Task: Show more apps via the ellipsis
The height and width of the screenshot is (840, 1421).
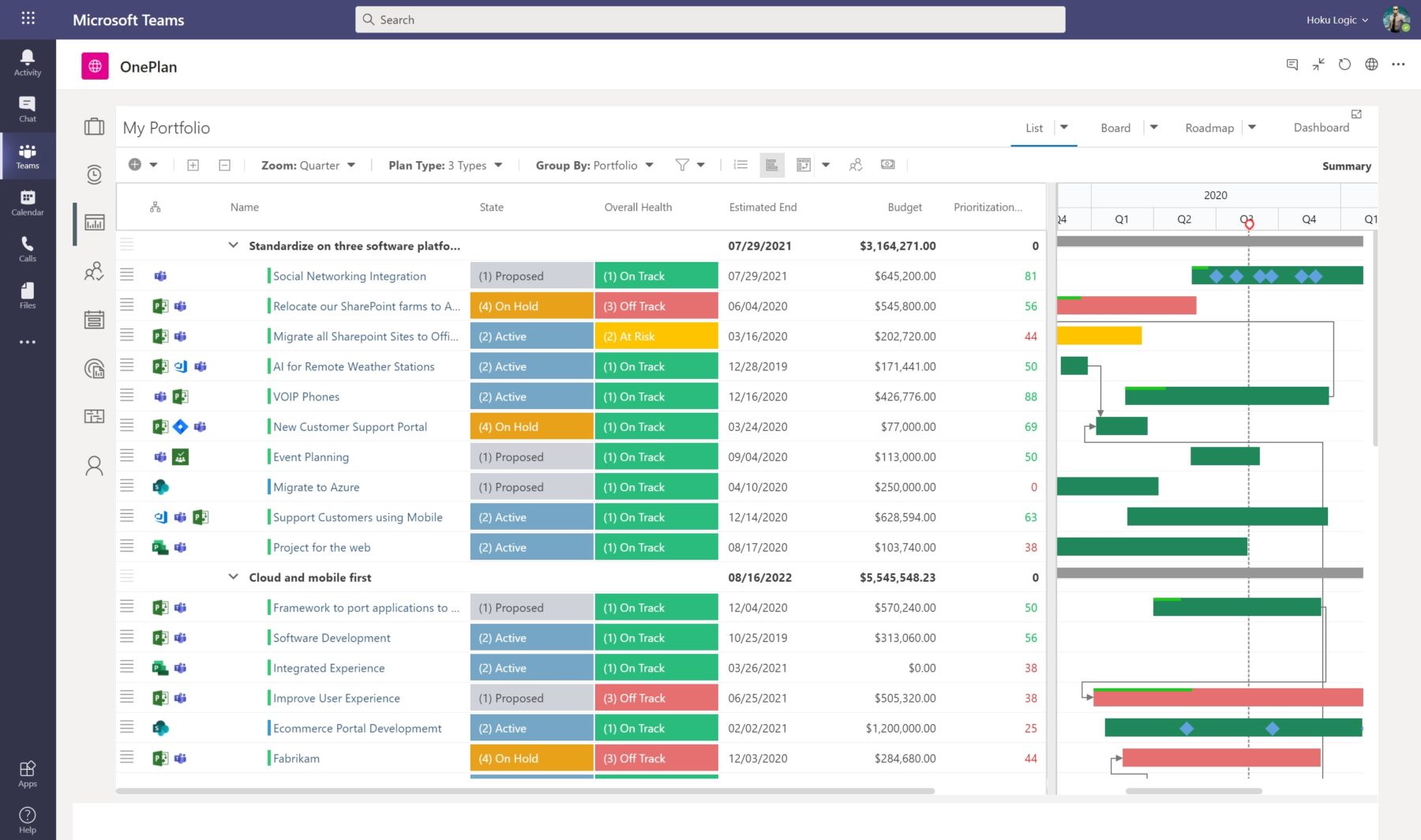Action: pyautogui.click(x=28, y=342)
